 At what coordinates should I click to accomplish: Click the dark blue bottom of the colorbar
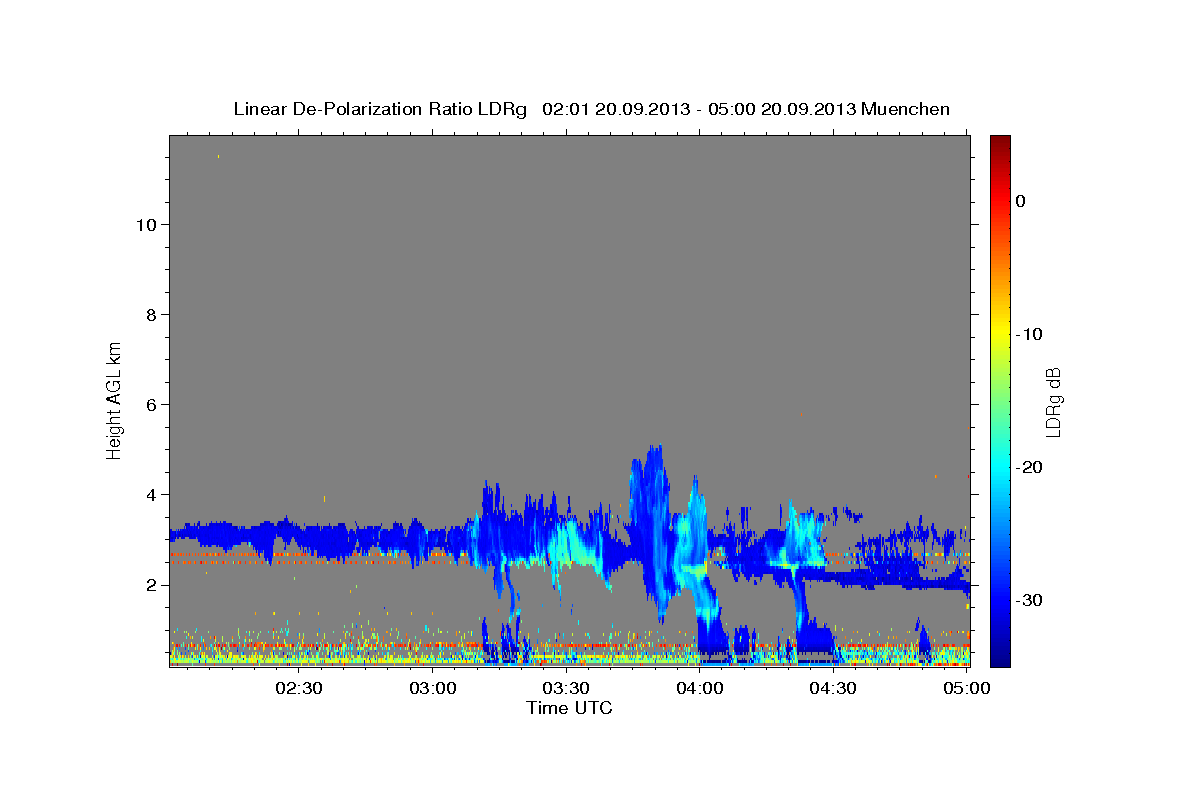[x=1000, y=658]
